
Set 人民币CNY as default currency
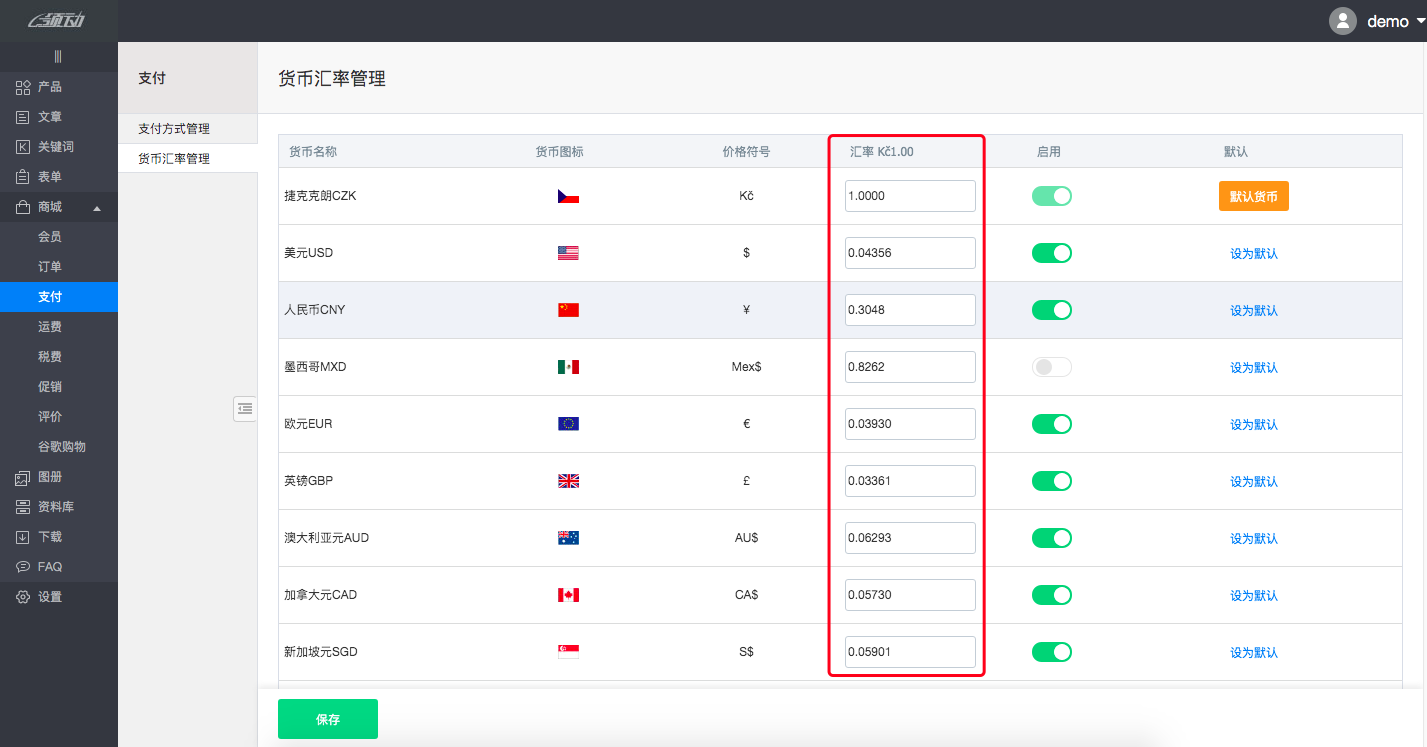[x=1253, y=310]
